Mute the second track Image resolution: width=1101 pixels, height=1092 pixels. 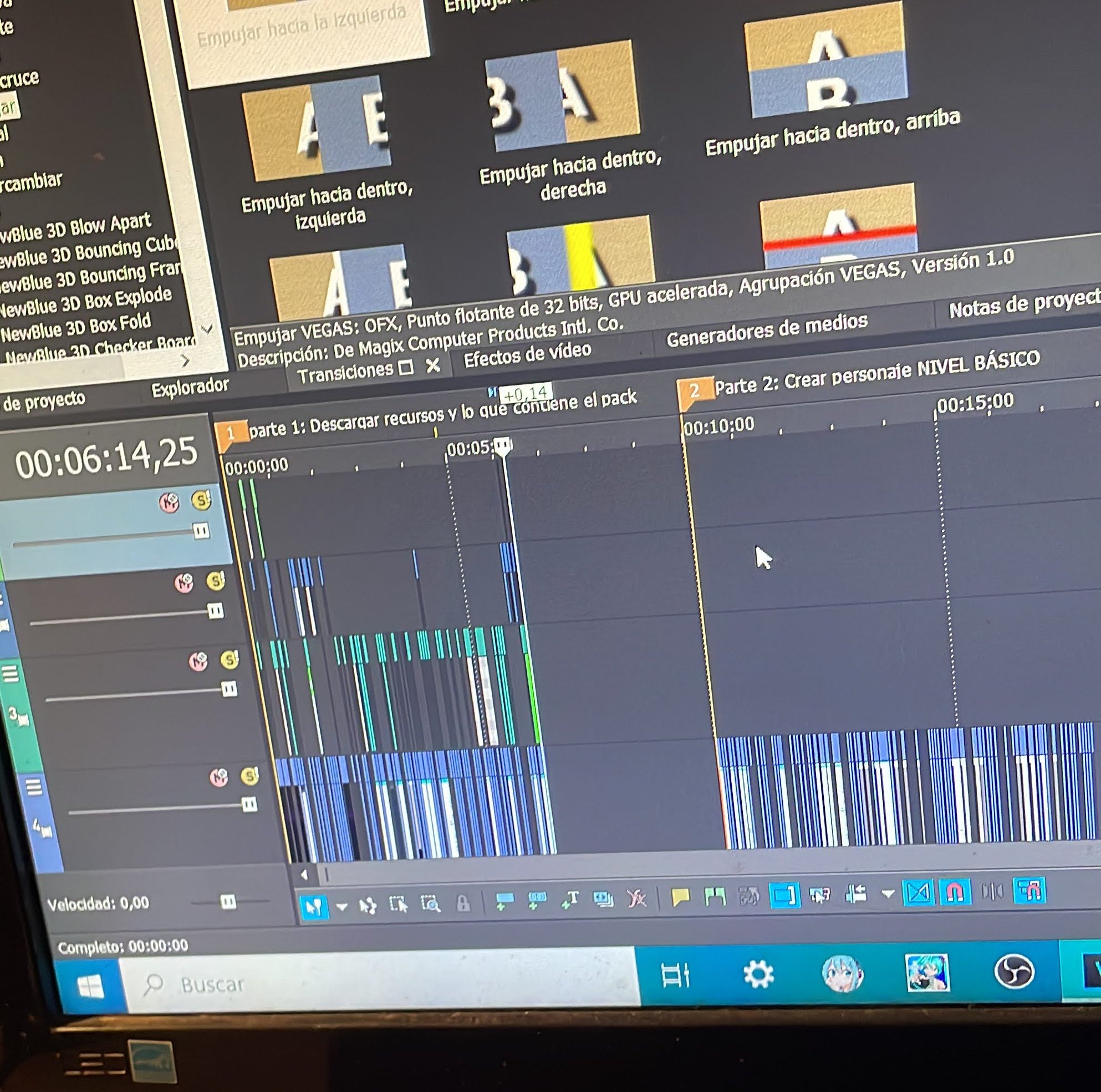[183, 583]
